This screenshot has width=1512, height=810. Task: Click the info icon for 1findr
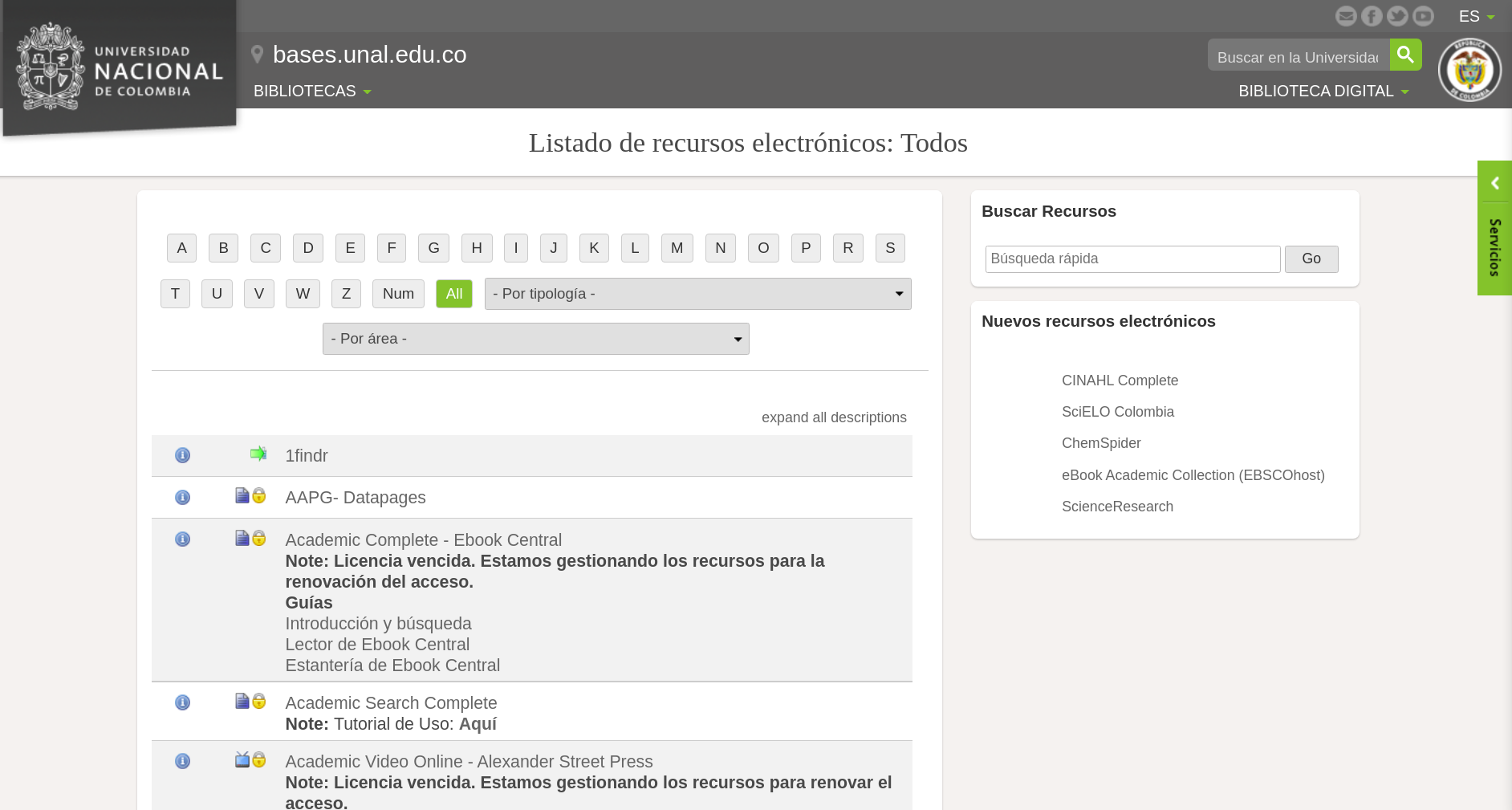(x=183, y=455)
